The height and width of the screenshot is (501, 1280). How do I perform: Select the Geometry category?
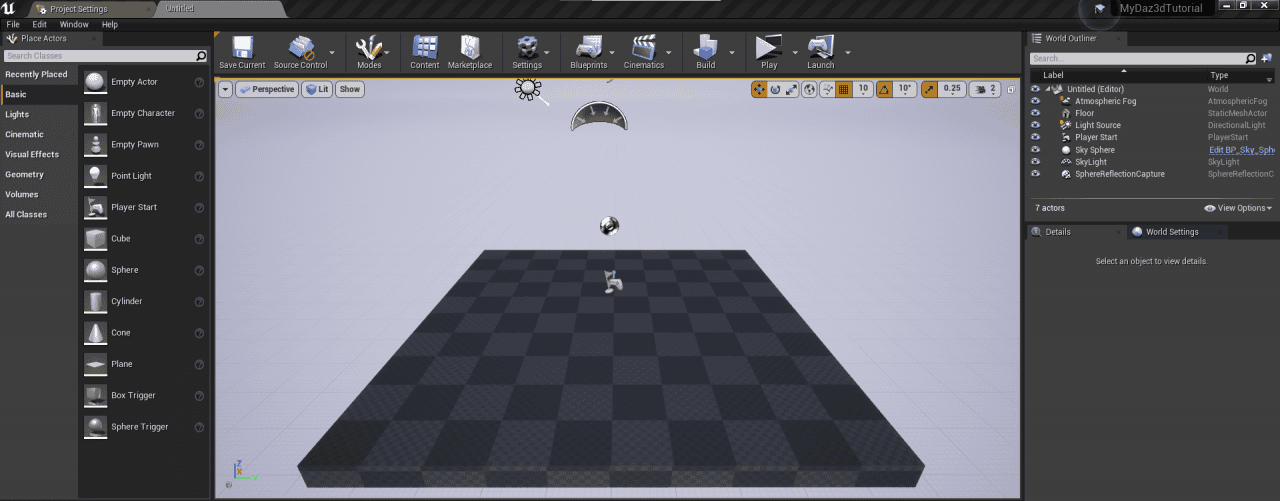tap(25, 174)
